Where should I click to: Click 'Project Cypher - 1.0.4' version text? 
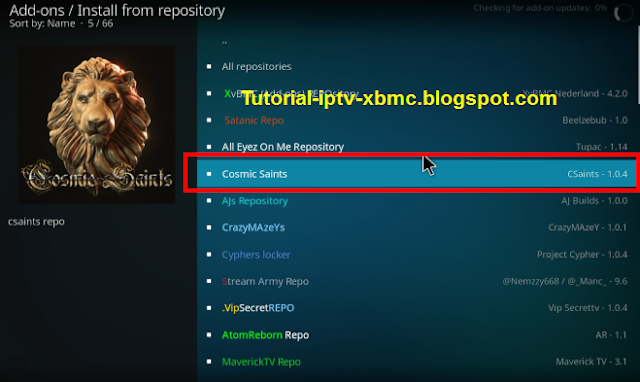pos(582,255)
